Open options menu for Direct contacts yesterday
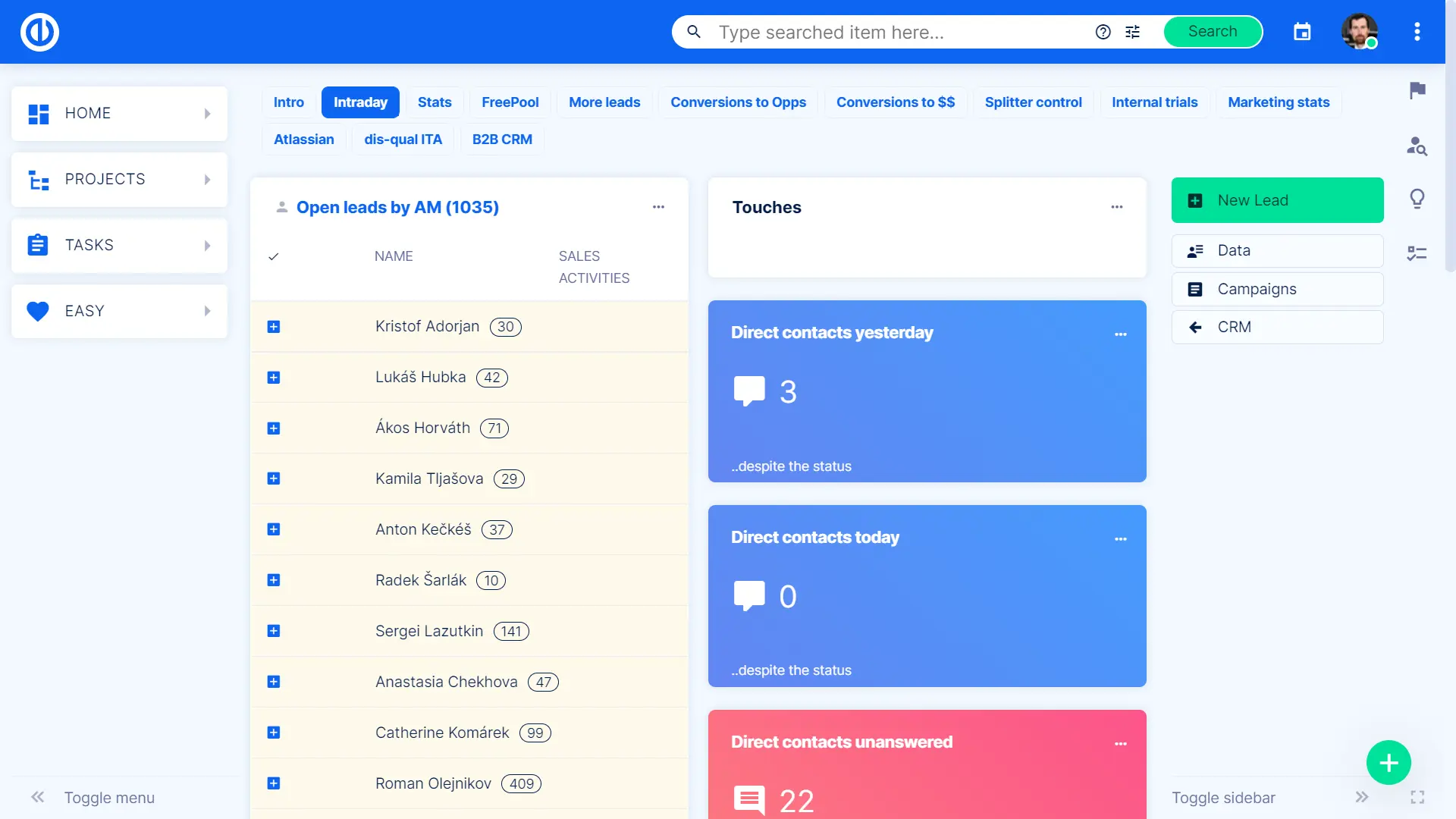Viewport: 1456px width, 819px height. tap(1120, 334)
